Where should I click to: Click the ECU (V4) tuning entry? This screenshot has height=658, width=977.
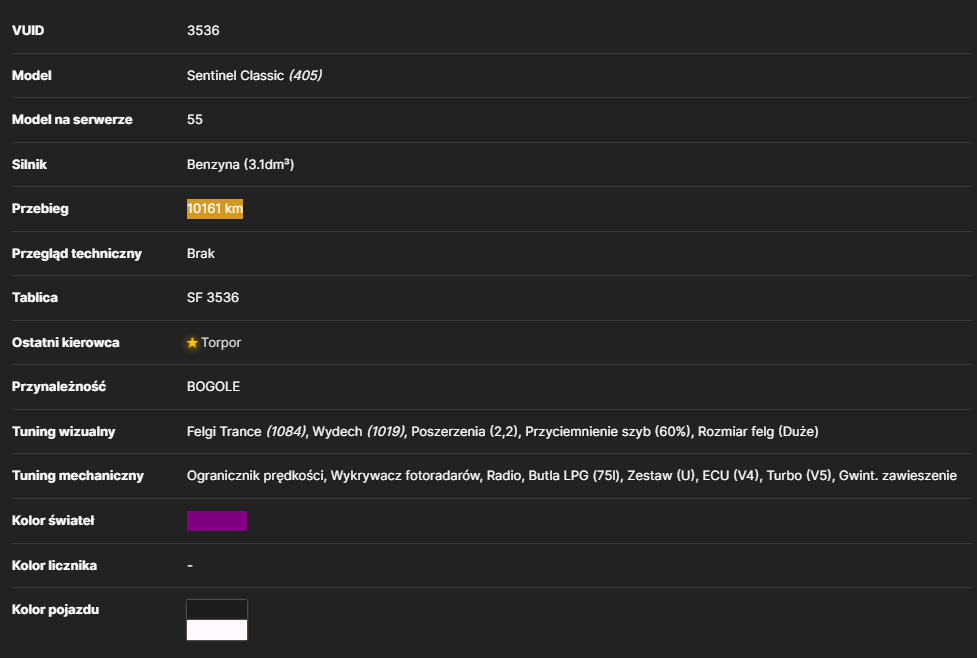pos(731,476)
